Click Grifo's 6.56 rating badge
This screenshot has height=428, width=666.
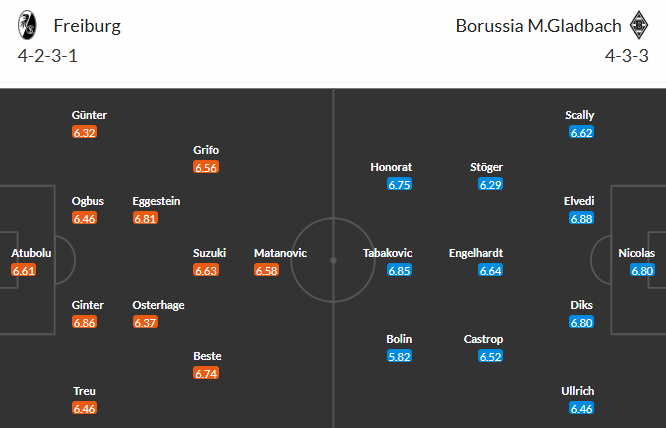point(206,168)
